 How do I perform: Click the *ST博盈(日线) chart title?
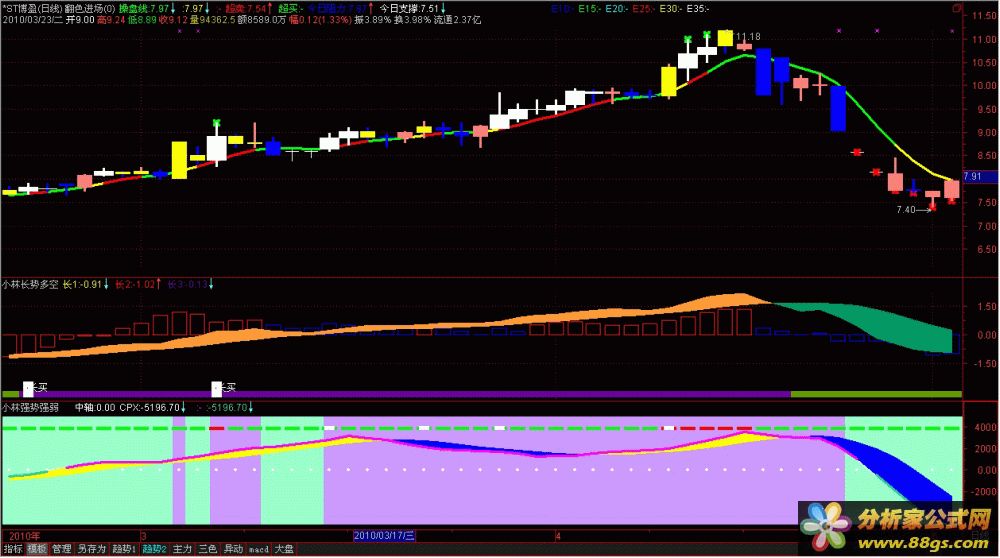click(32, 9)
